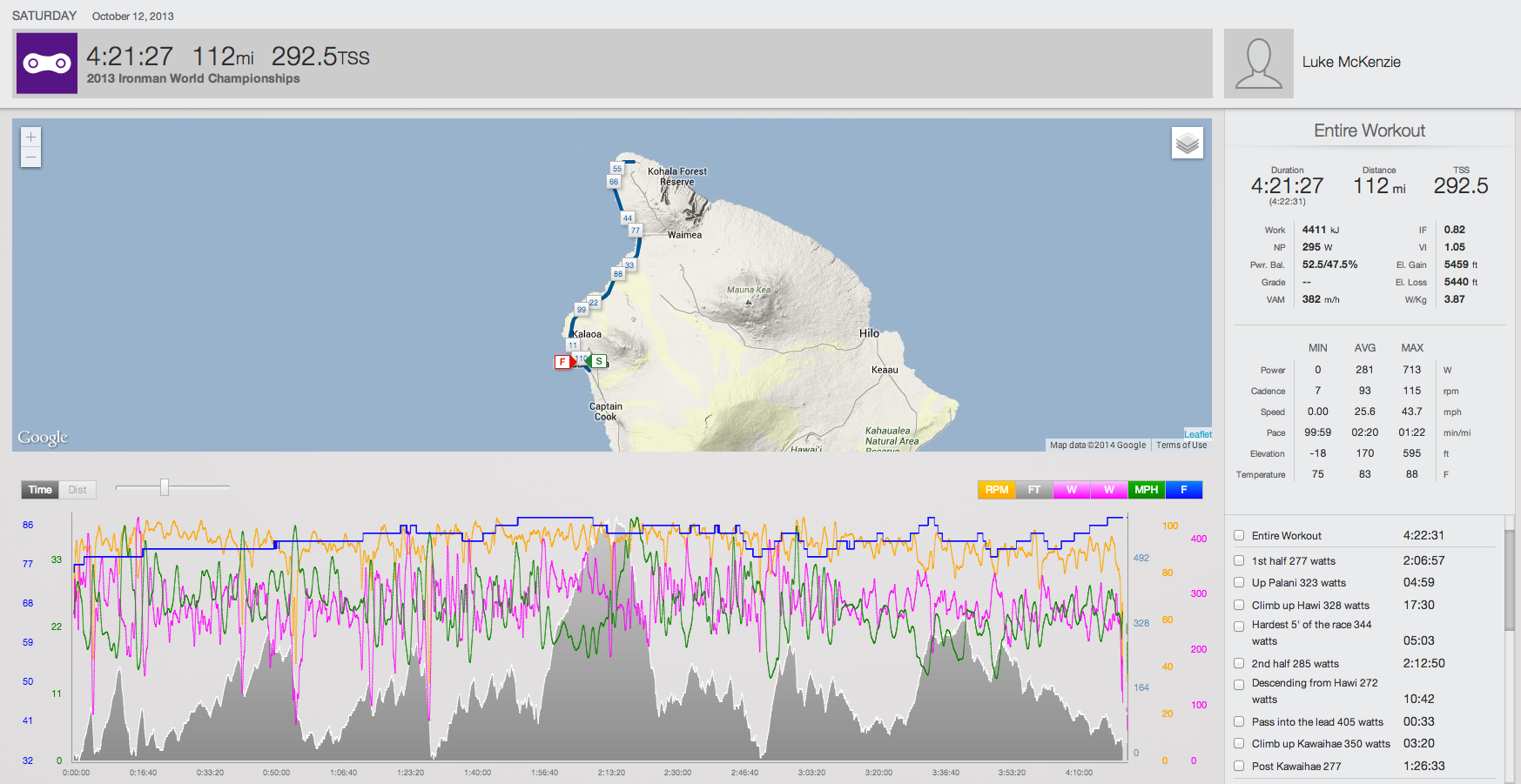Check the Hardest 5' of race checkbox
The height and width of the screenshot is (784, 1521).
click(1239, 627)
